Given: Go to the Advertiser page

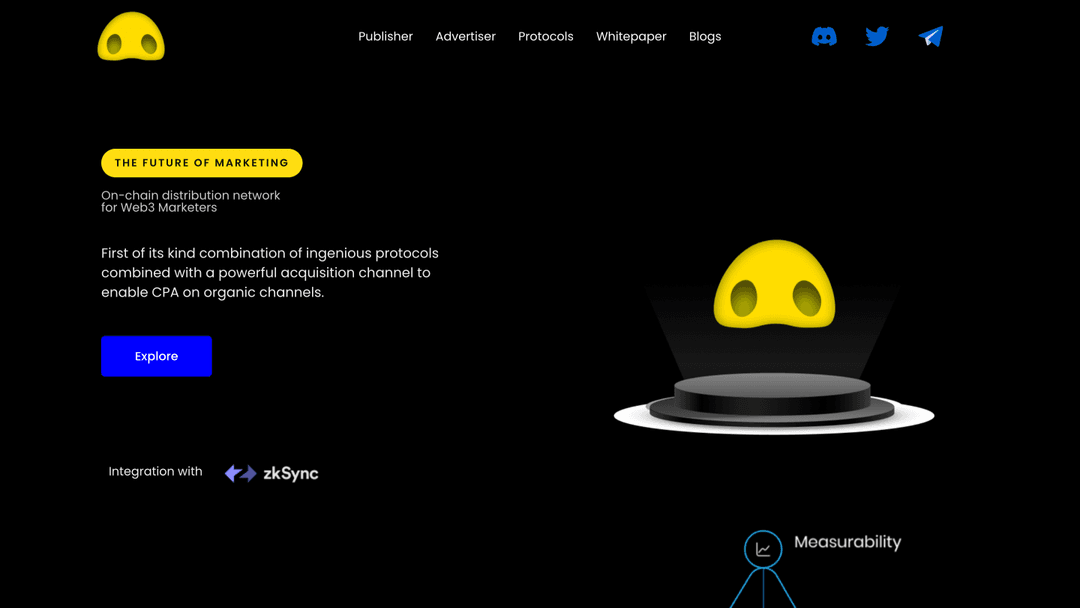Looking at the screenshot, I should coord(465,37).
